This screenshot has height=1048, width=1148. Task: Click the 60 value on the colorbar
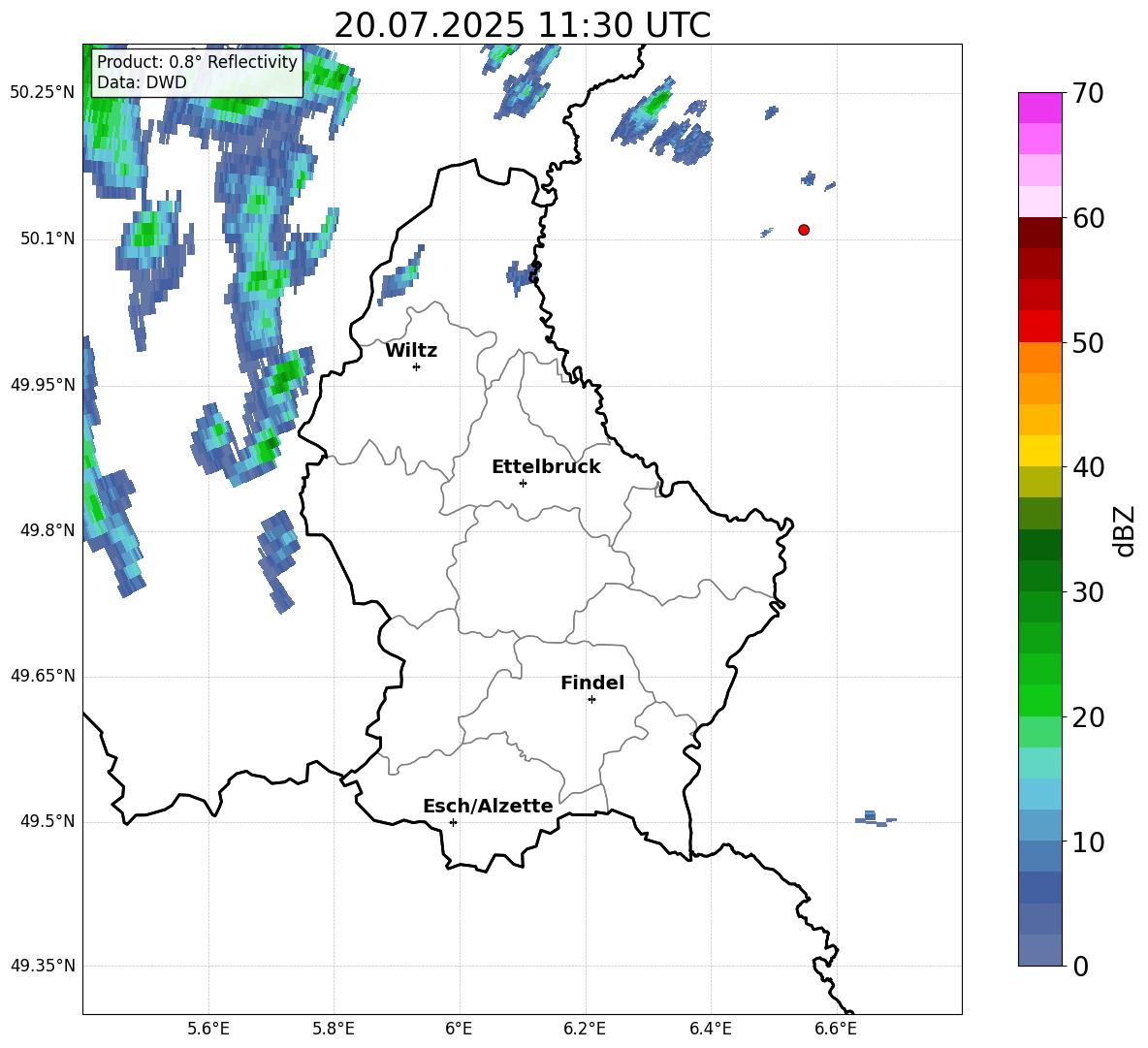1088,218
